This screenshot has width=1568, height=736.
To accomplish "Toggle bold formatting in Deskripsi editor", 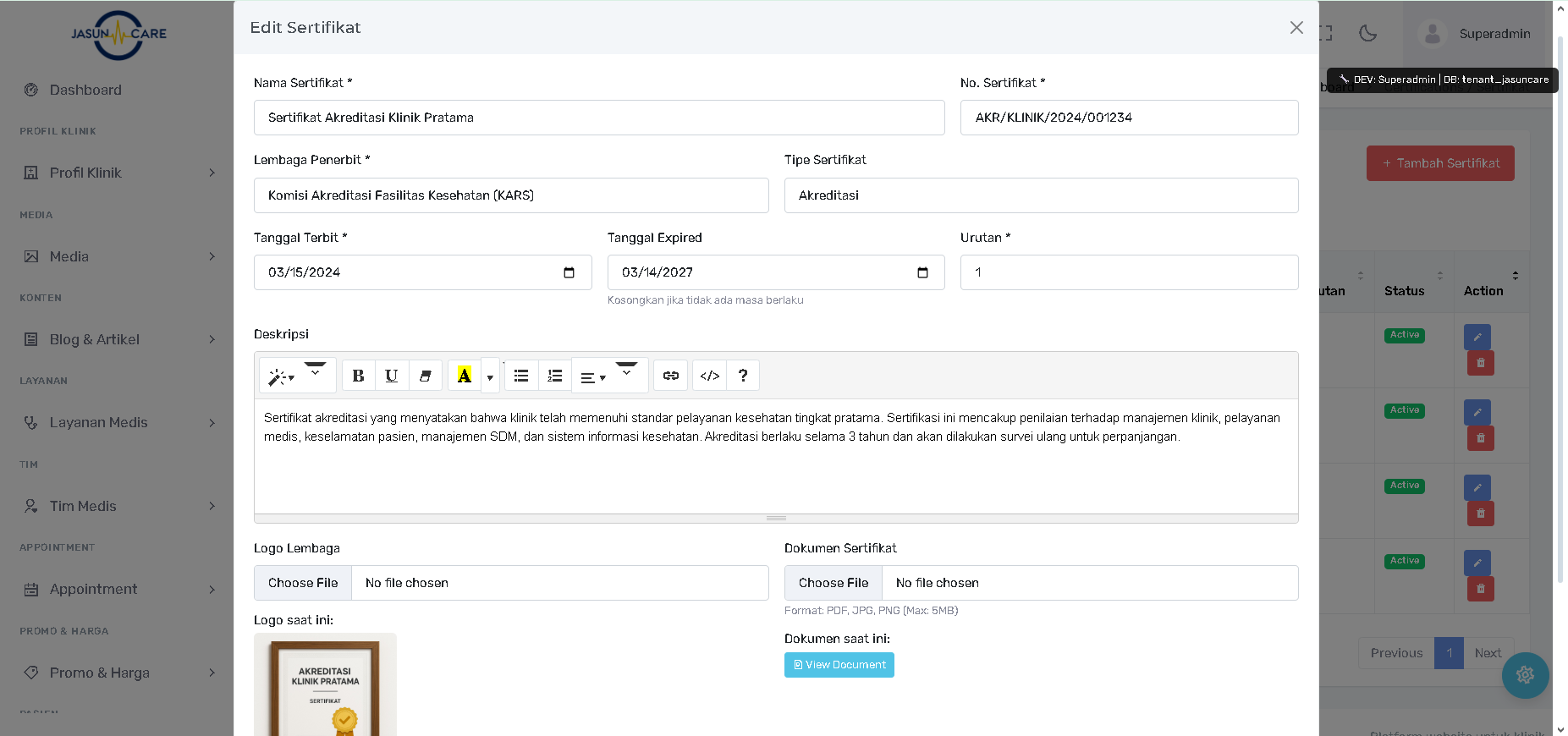I will (358, 376).
